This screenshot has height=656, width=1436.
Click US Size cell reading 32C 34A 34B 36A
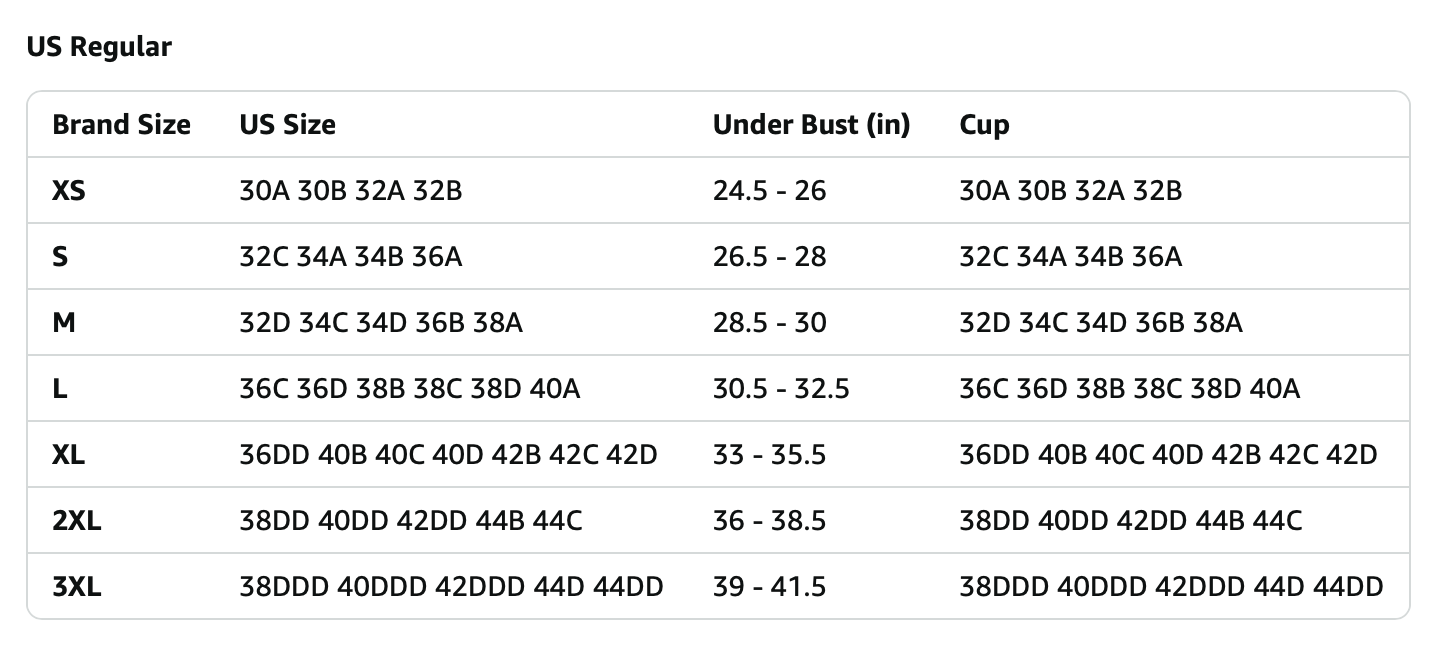(351, 256)
